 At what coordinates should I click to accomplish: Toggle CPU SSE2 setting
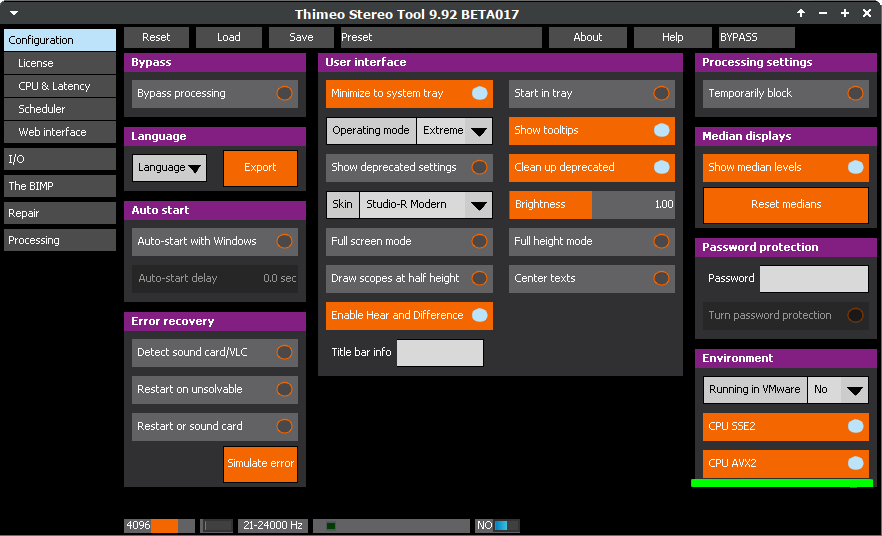[x=786, y=426]
